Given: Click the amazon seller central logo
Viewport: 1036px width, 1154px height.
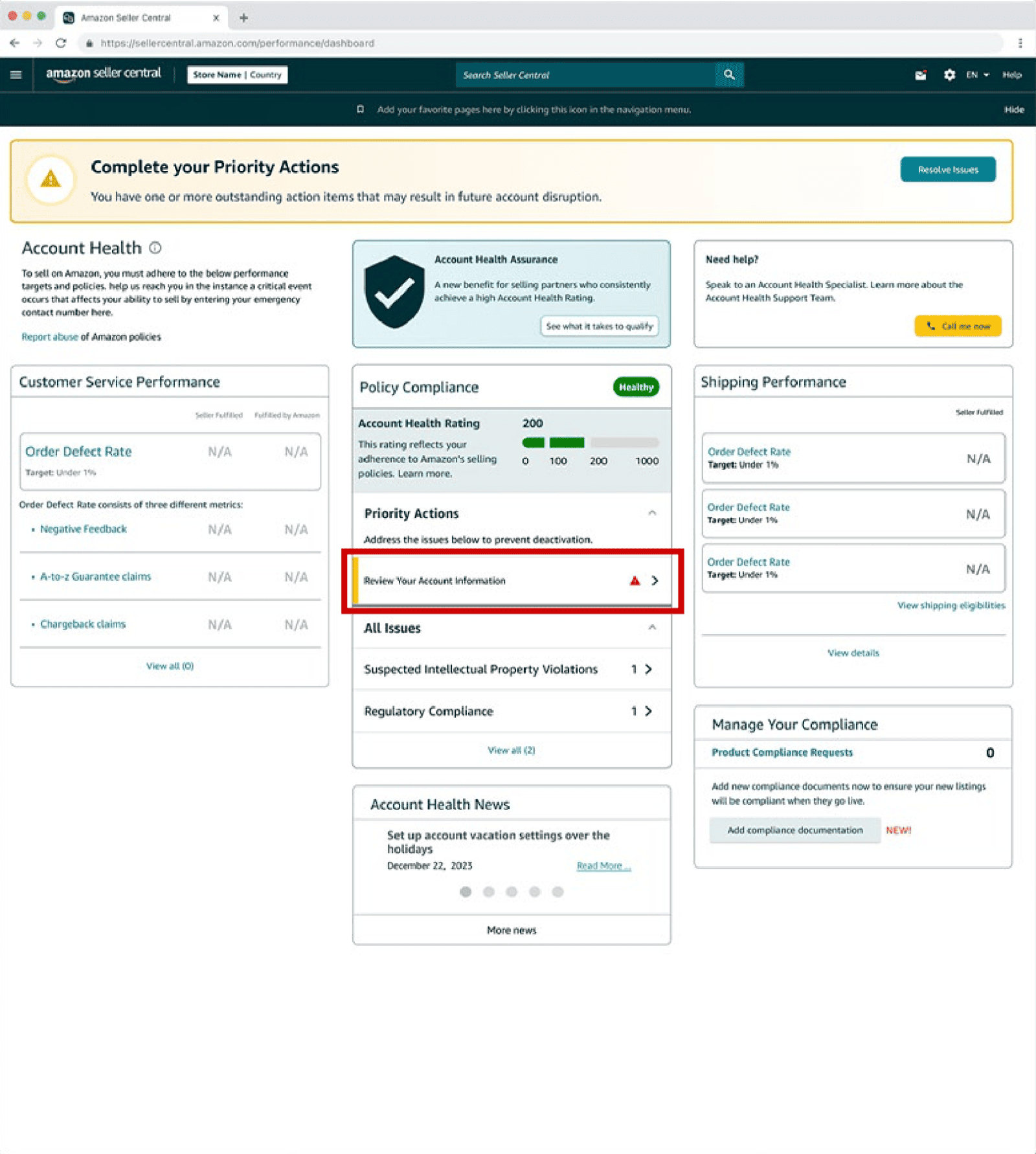Looking at the screenshot, I should tap(104, 74).
